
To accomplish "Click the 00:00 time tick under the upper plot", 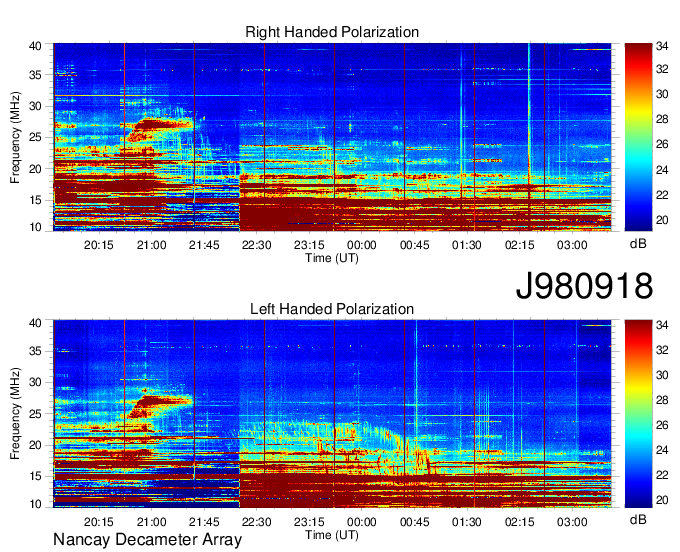I will point(362,245).
